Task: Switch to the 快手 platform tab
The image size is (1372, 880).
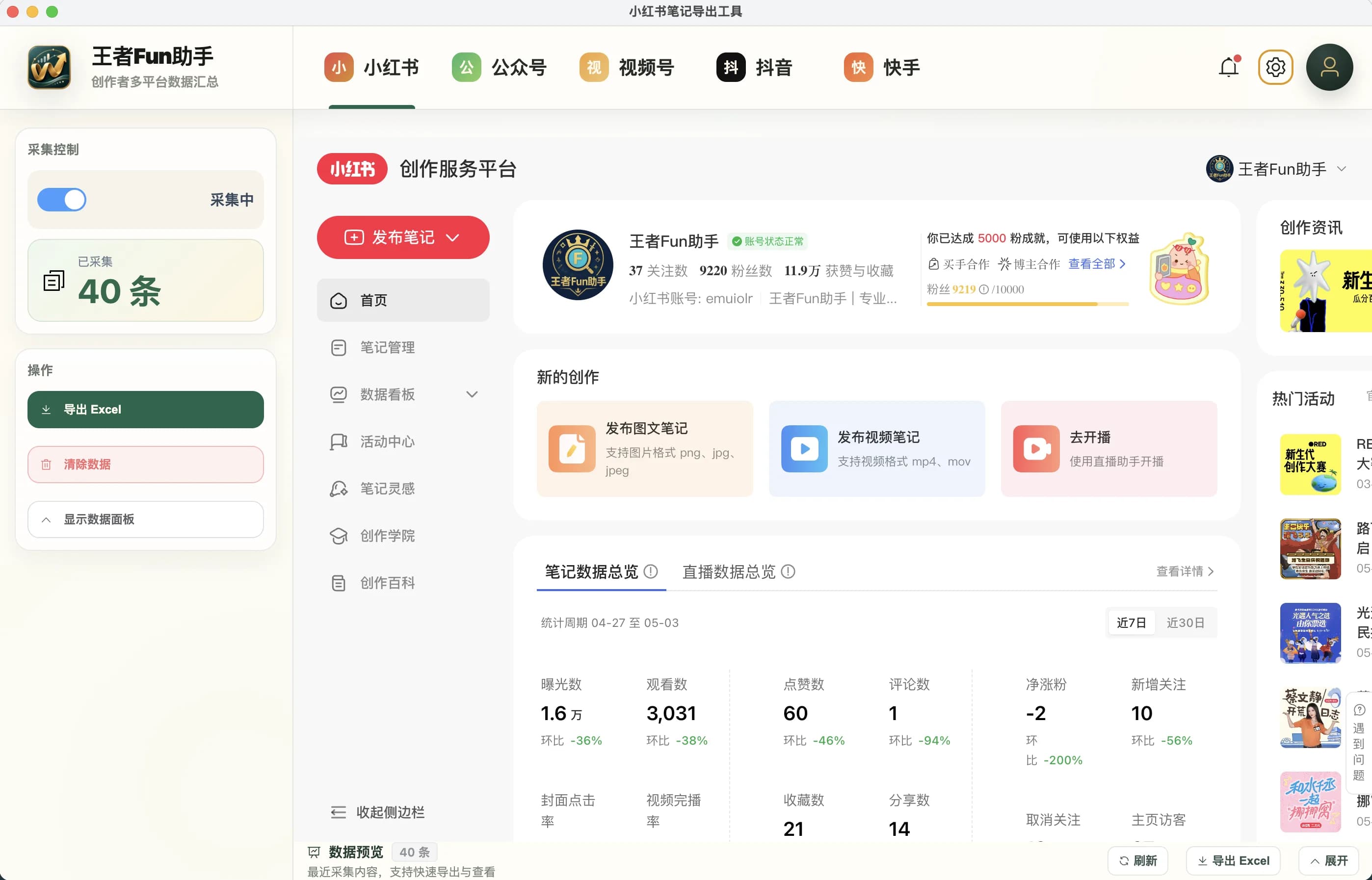Action: coord(882,67)
